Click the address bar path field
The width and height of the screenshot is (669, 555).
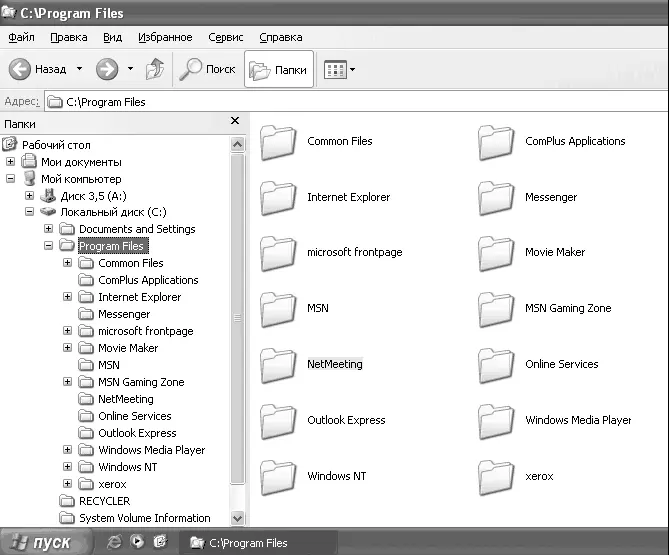pos(350,101)
